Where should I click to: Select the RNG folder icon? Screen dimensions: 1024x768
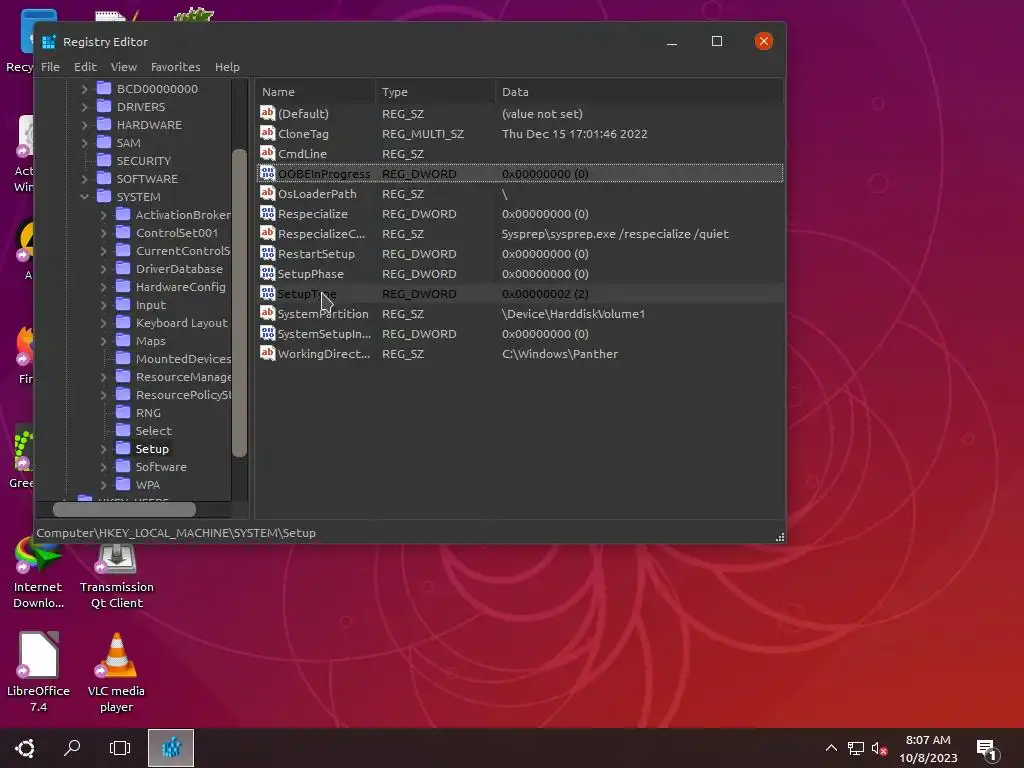click(x=123, y=412)
